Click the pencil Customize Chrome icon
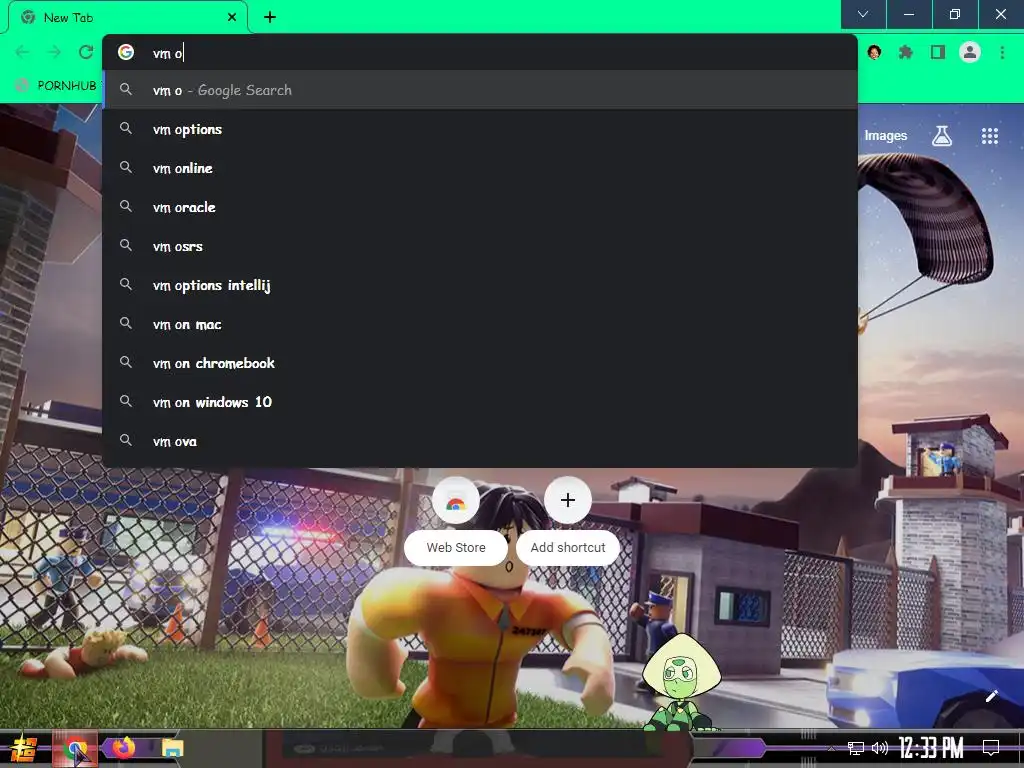1024x768 pixels. 991,696
